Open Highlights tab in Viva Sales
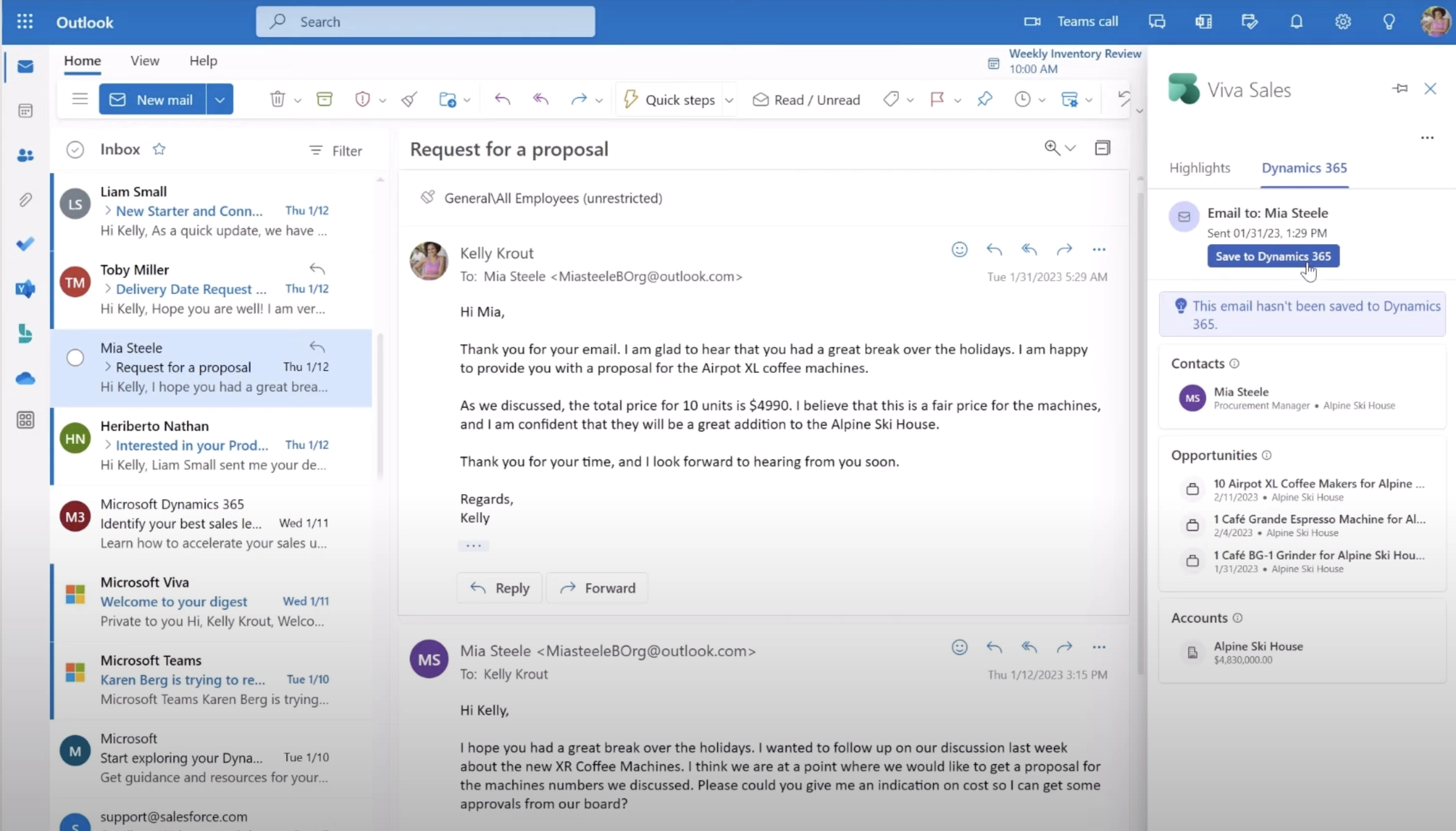 coord(1200,168)
